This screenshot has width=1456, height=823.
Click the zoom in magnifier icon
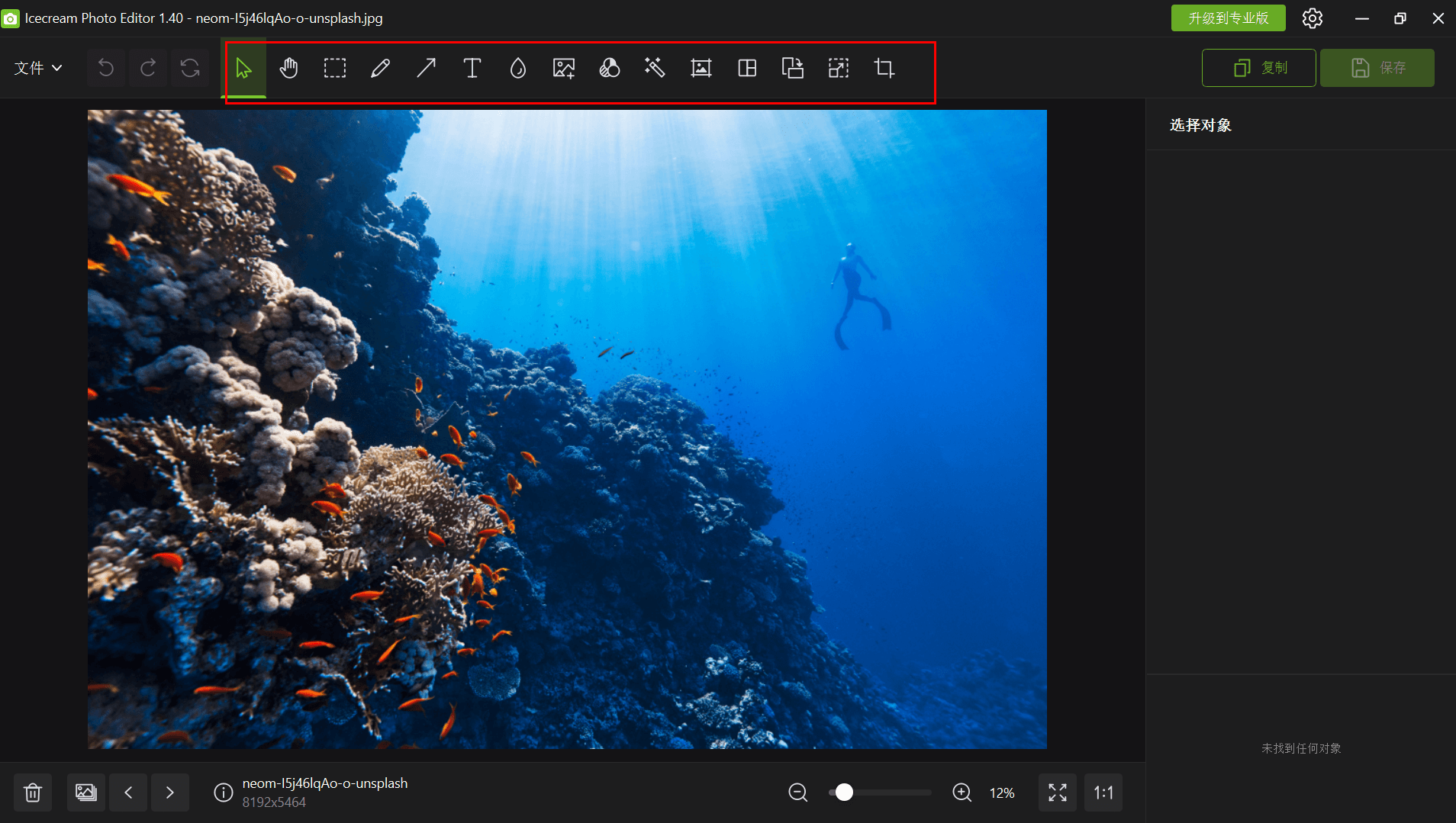(x=962, y=792)
